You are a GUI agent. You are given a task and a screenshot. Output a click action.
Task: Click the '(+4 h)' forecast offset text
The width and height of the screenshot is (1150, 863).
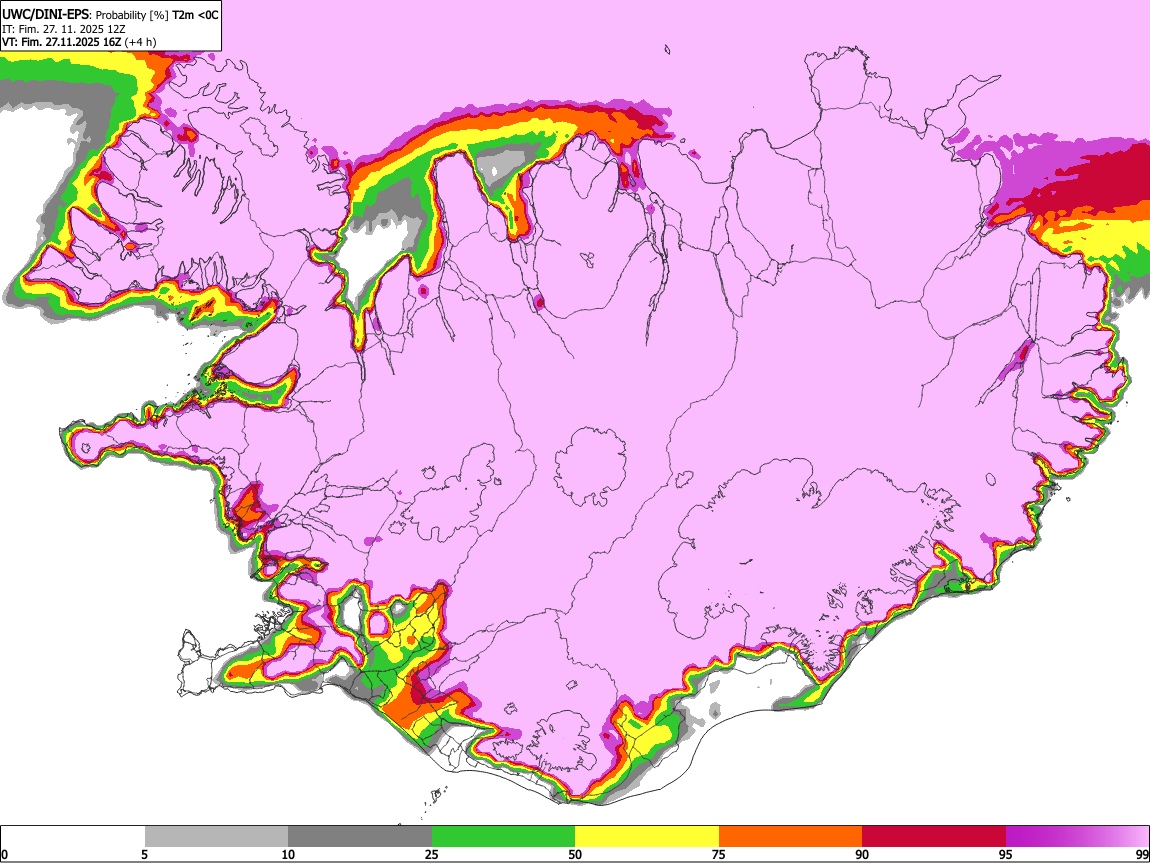140,42
